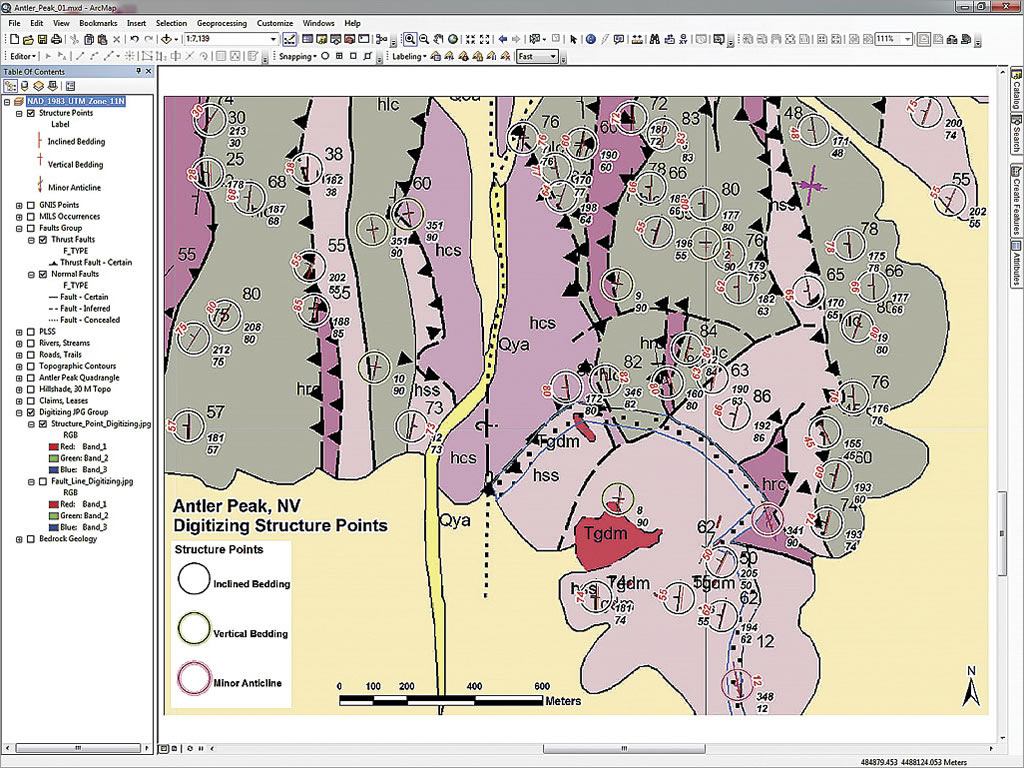Viewport: 1024px width, 768px height.
Task: Select the Zoom Out tool
Action: [x=424, y=40]
